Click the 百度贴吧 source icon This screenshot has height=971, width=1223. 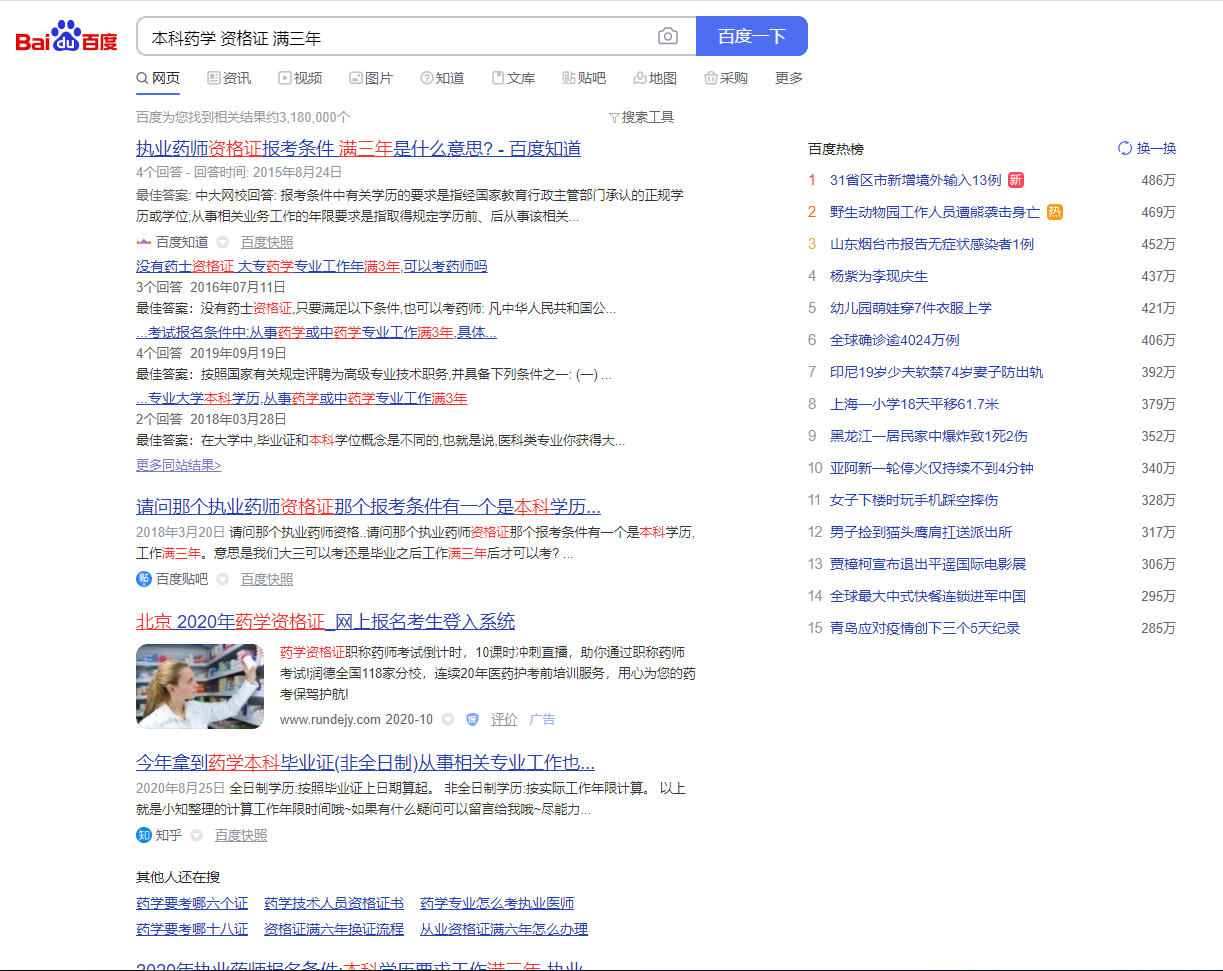click(144, 579)
